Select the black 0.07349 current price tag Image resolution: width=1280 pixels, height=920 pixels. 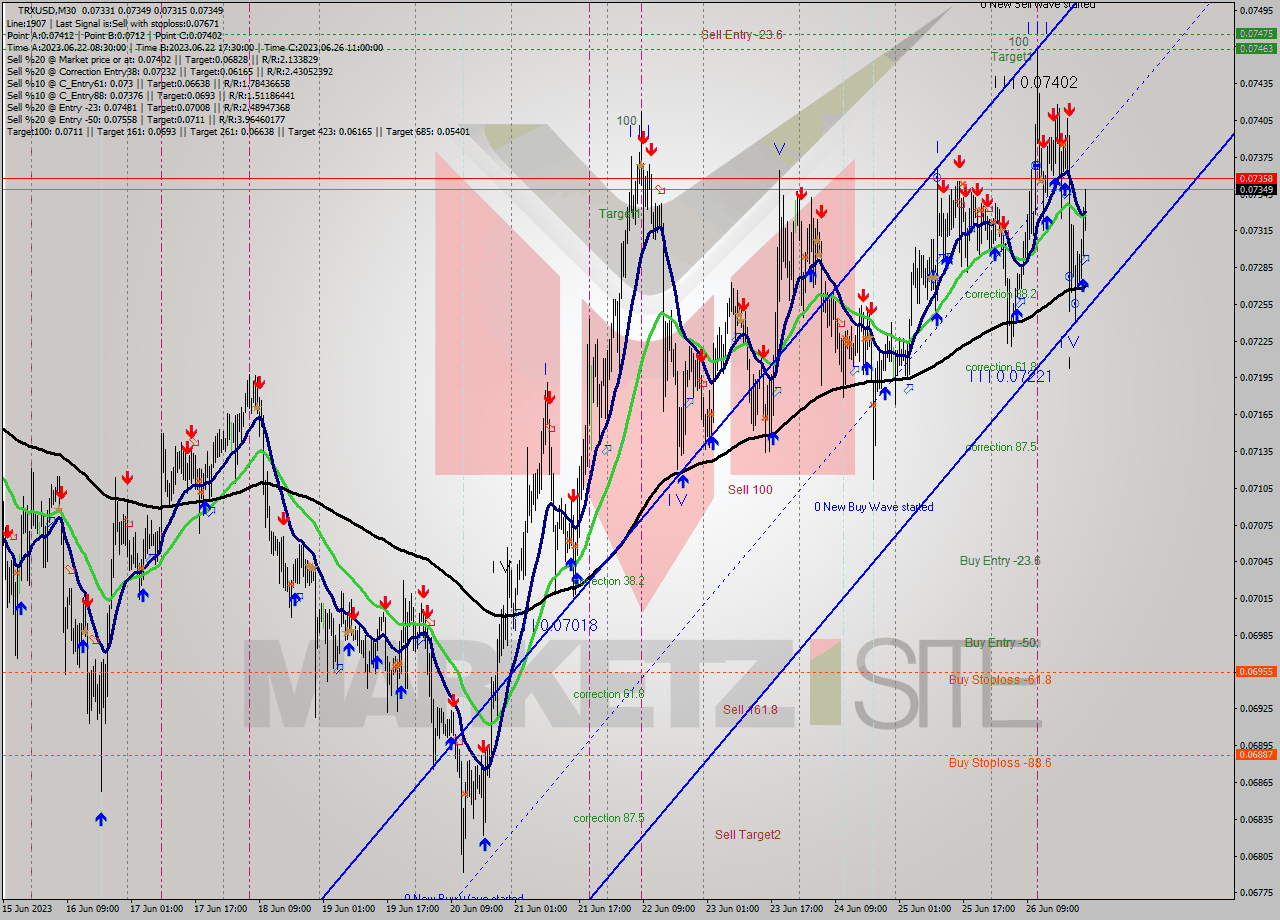coord(1256,189)
